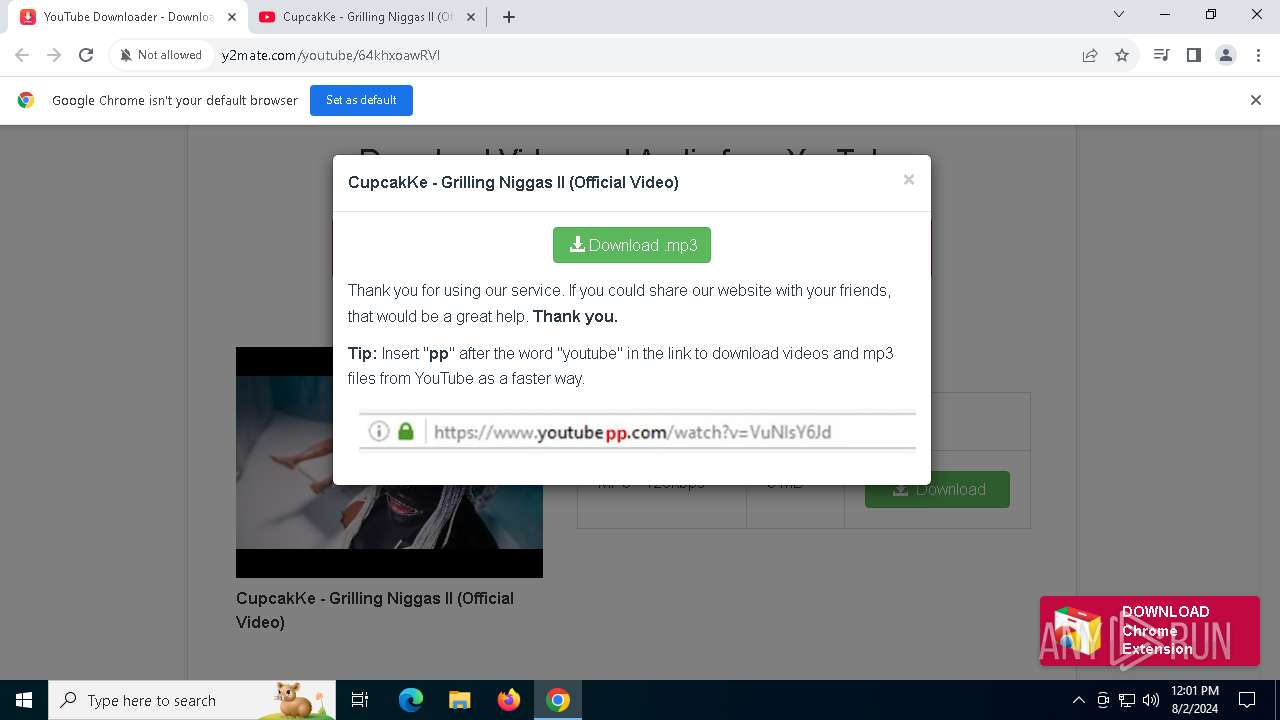Open the volume tray icon
1280x720 pixels.
[x=1151, y=700]
